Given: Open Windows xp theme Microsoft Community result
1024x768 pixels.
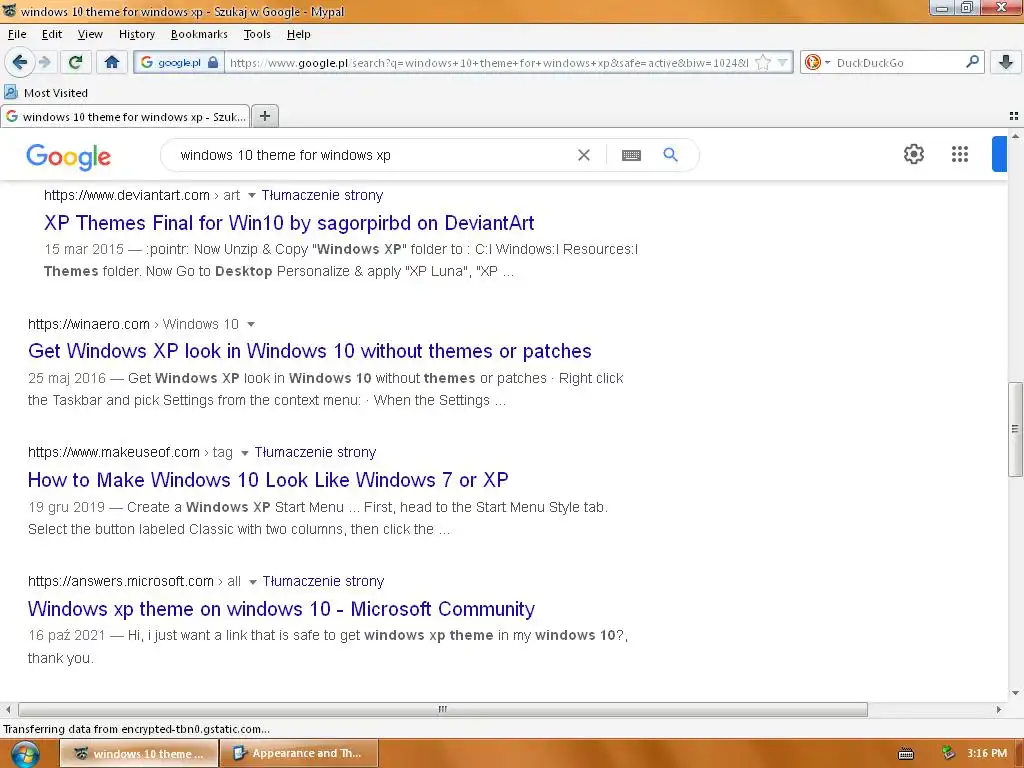Looking at the screenshot, I should [x=281, y=609].
